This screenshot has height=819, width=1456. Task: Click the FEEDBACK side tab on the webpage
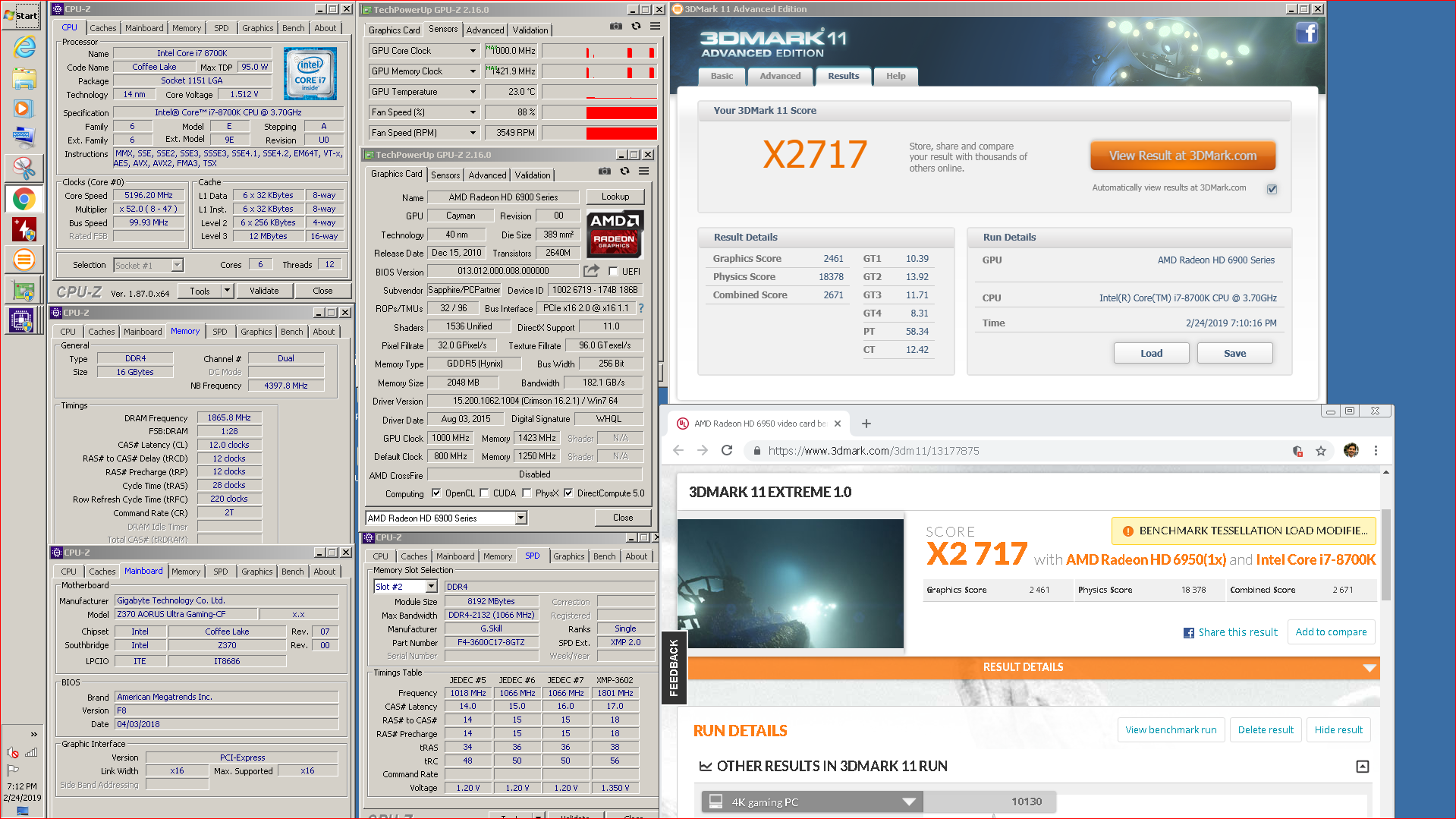click(674, 668)
